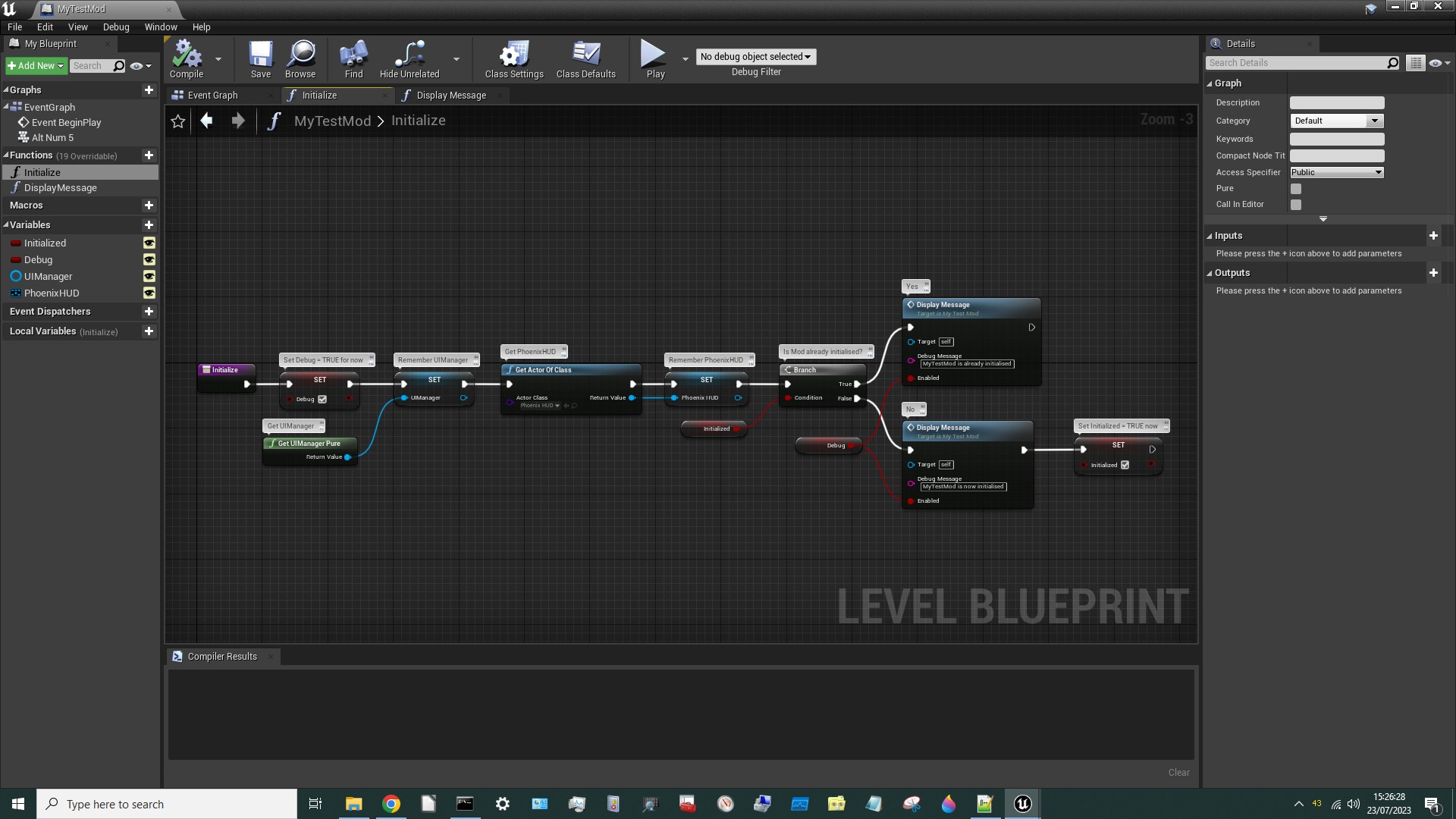
Task: Browse to asset in Content Browser
Action: [300, 59]
